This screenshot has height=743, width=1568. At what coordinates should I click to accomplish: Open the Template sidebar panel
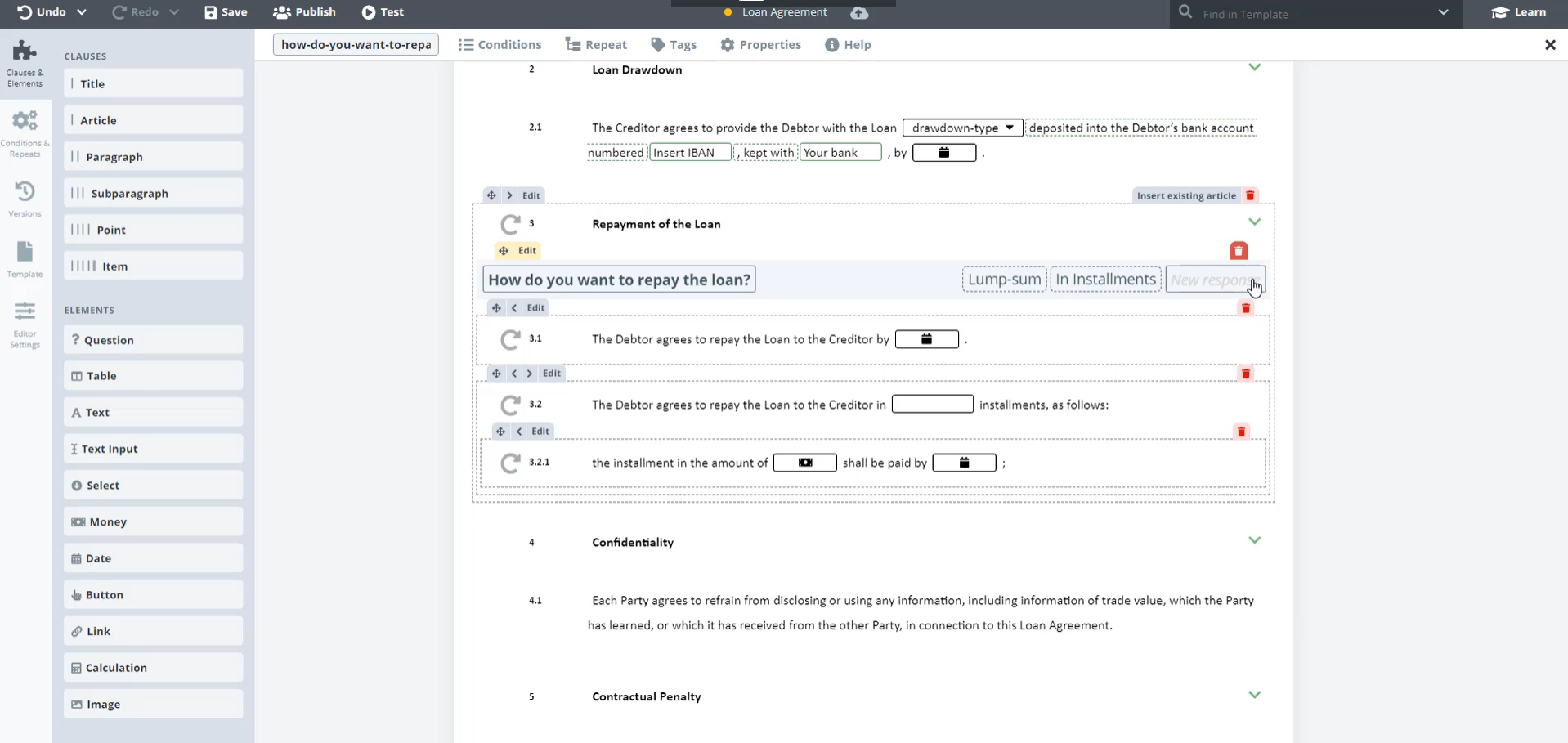[25, 260]
